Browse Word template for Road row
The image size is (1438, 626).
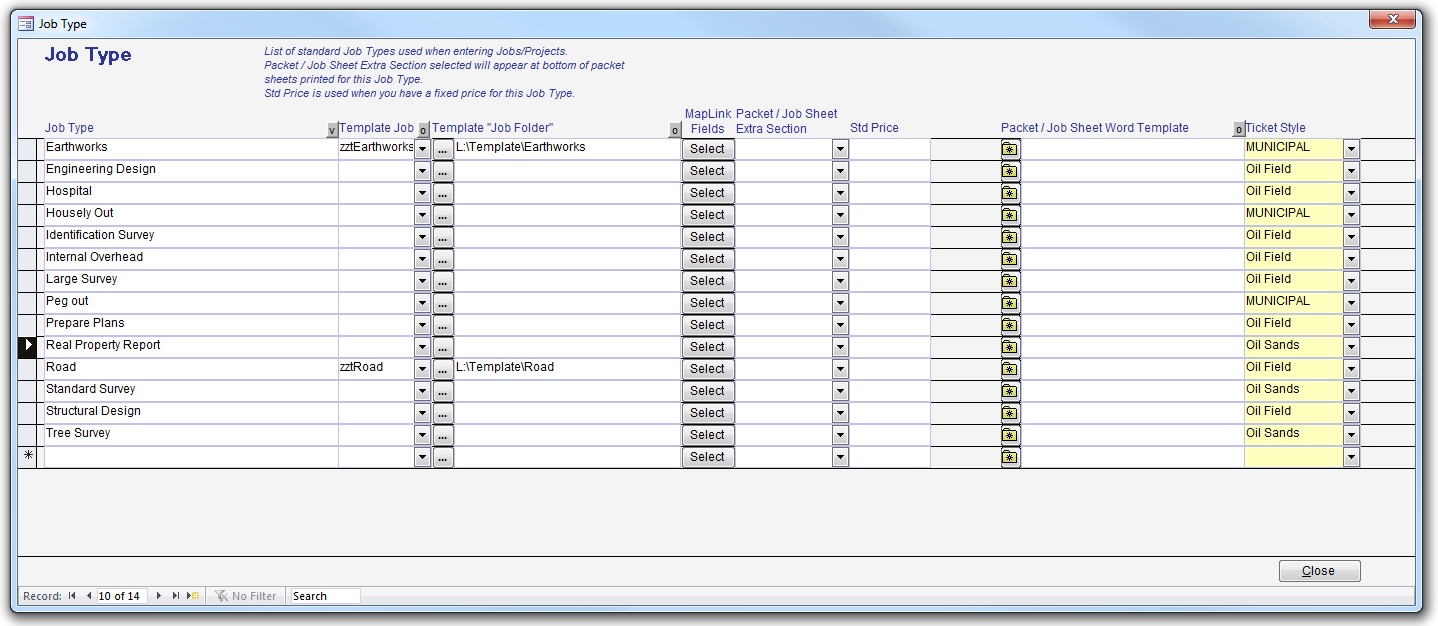(1010, 369)
